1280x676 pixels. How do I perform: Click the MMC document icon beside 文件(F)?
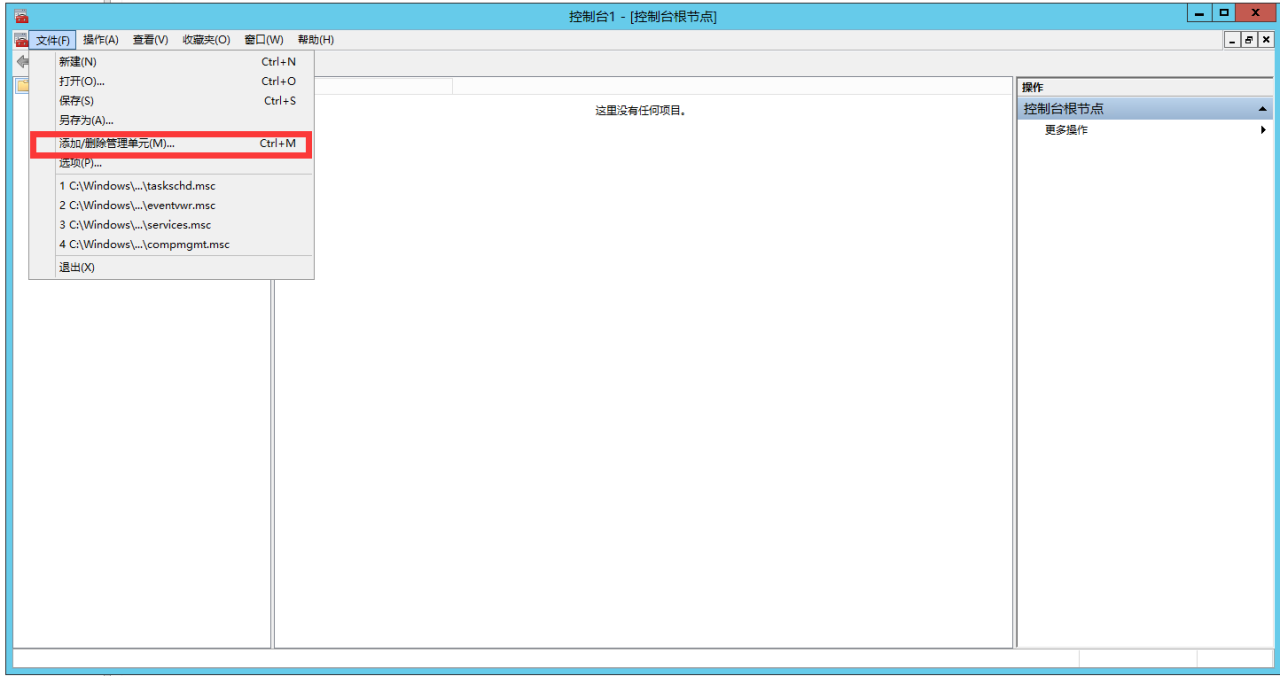(x=21, y=40)
